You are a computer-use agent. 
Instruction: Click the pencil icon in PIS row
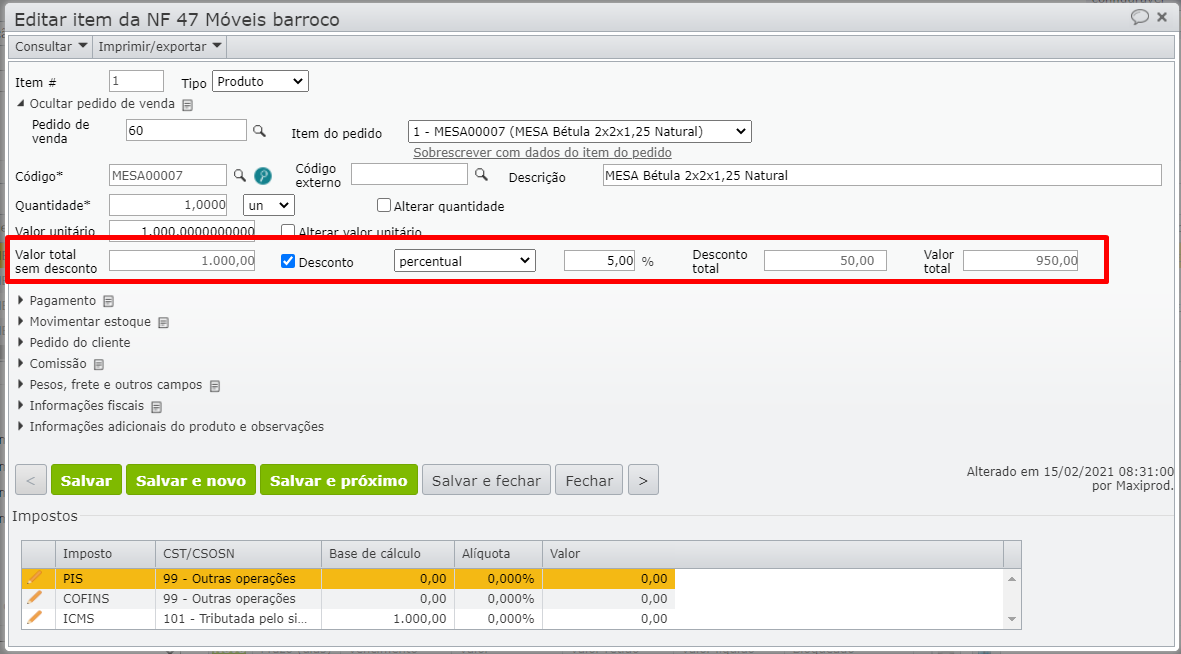click(x=35, y=578)
